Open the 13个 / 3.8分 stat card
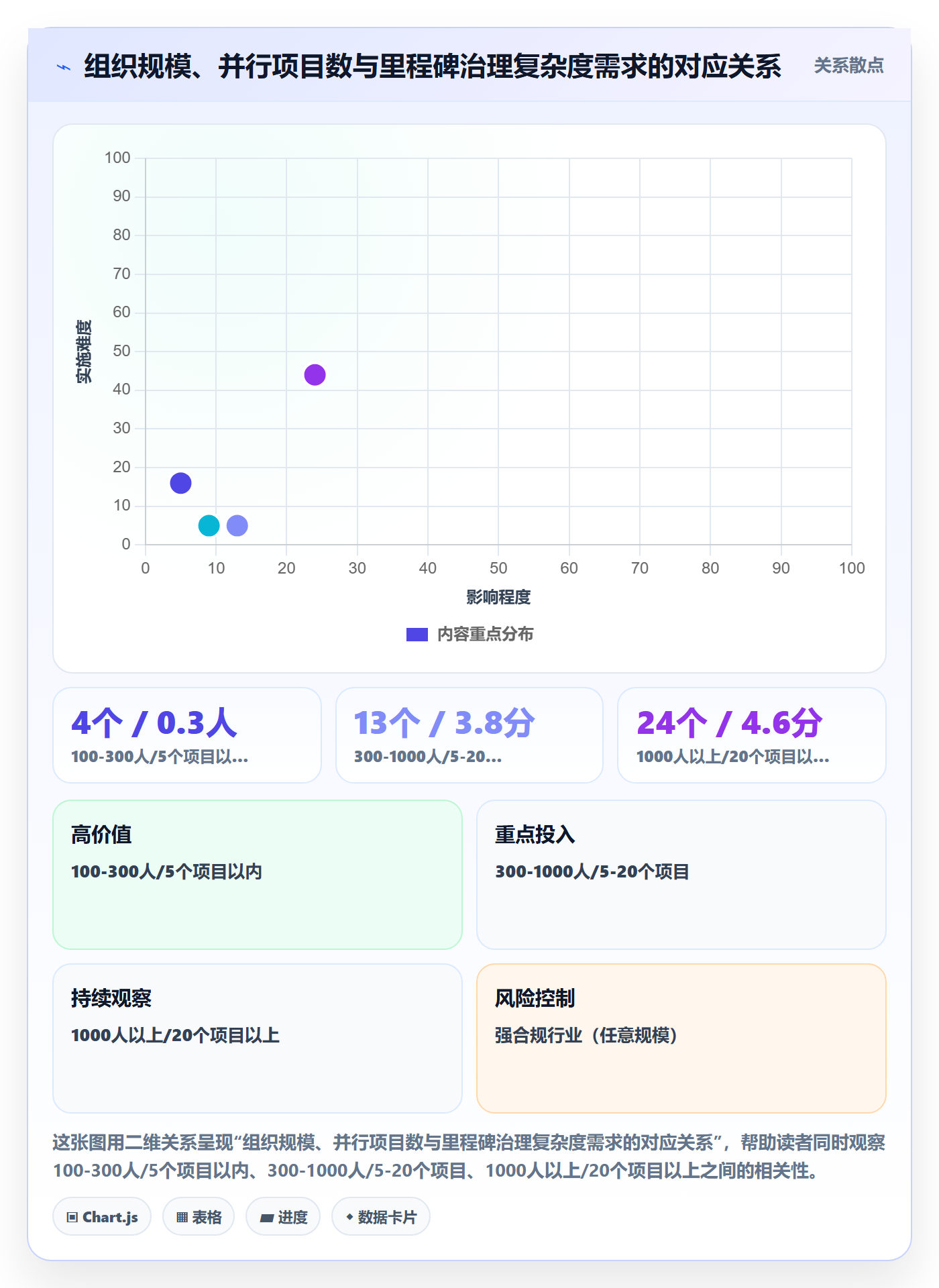Image resolution: width=939 pixels, height=1288 pixels. point(469,735)
